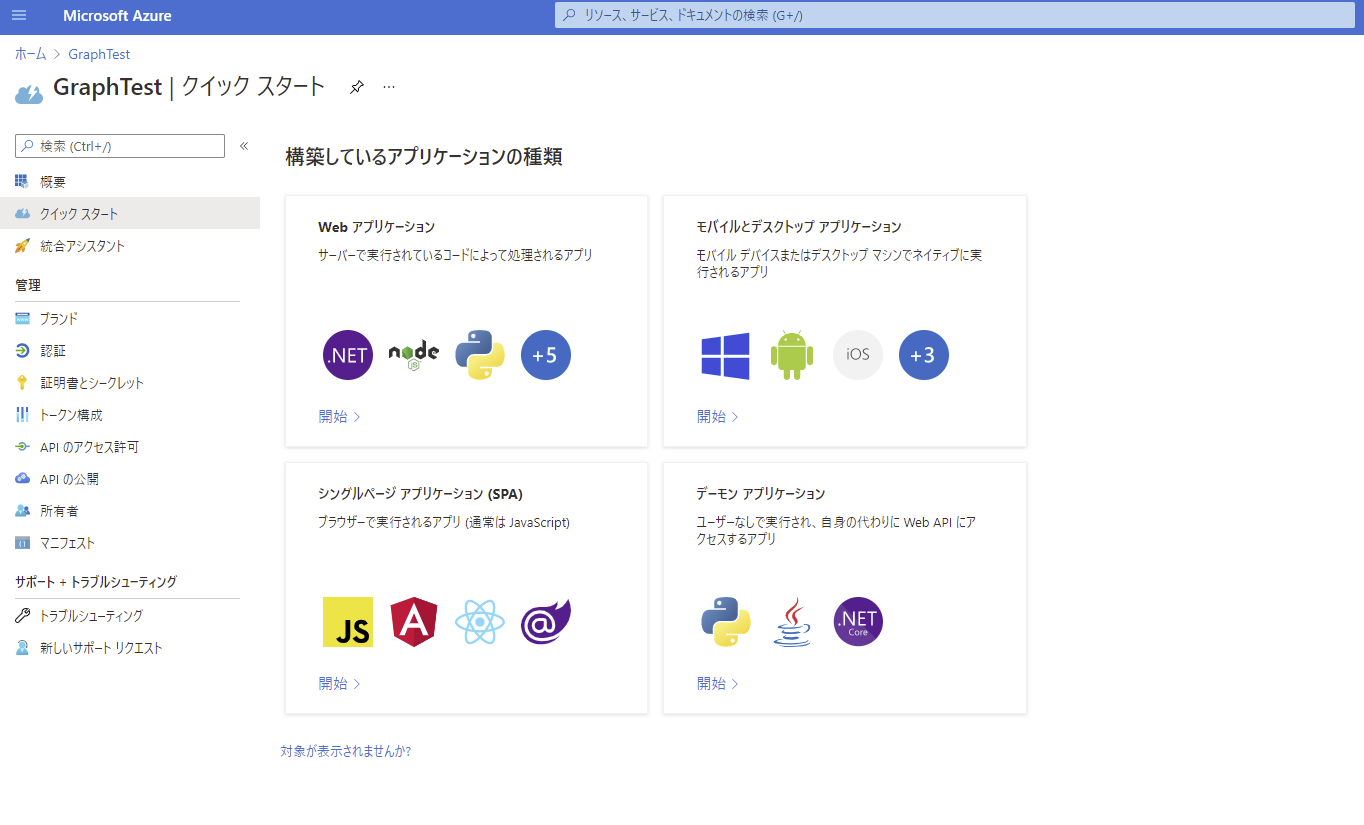
Task: Click the Blazor icon in SPA card
Action: click(x=546, y=622)
